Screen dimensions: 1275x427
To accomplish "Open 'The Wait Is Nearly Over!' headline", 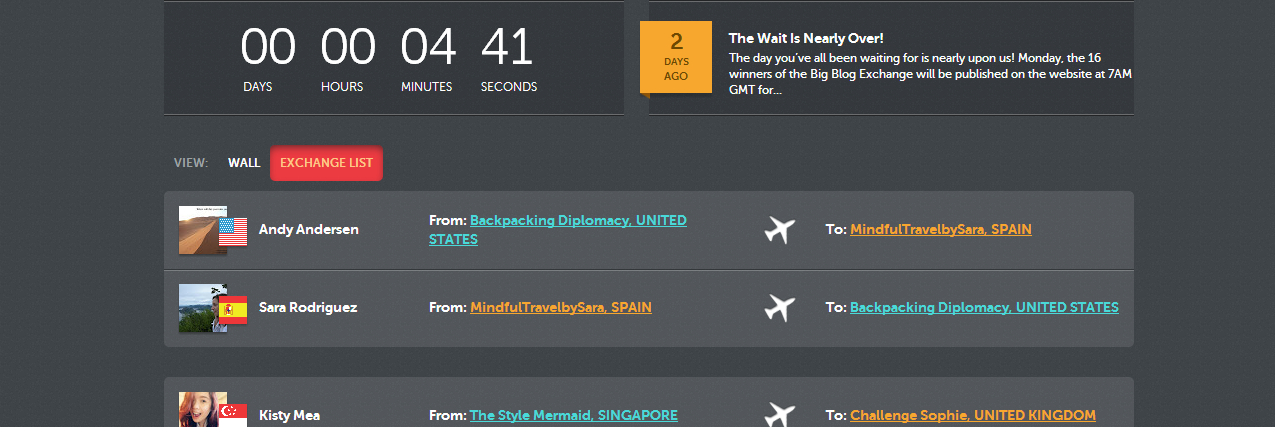I will 806,38.
